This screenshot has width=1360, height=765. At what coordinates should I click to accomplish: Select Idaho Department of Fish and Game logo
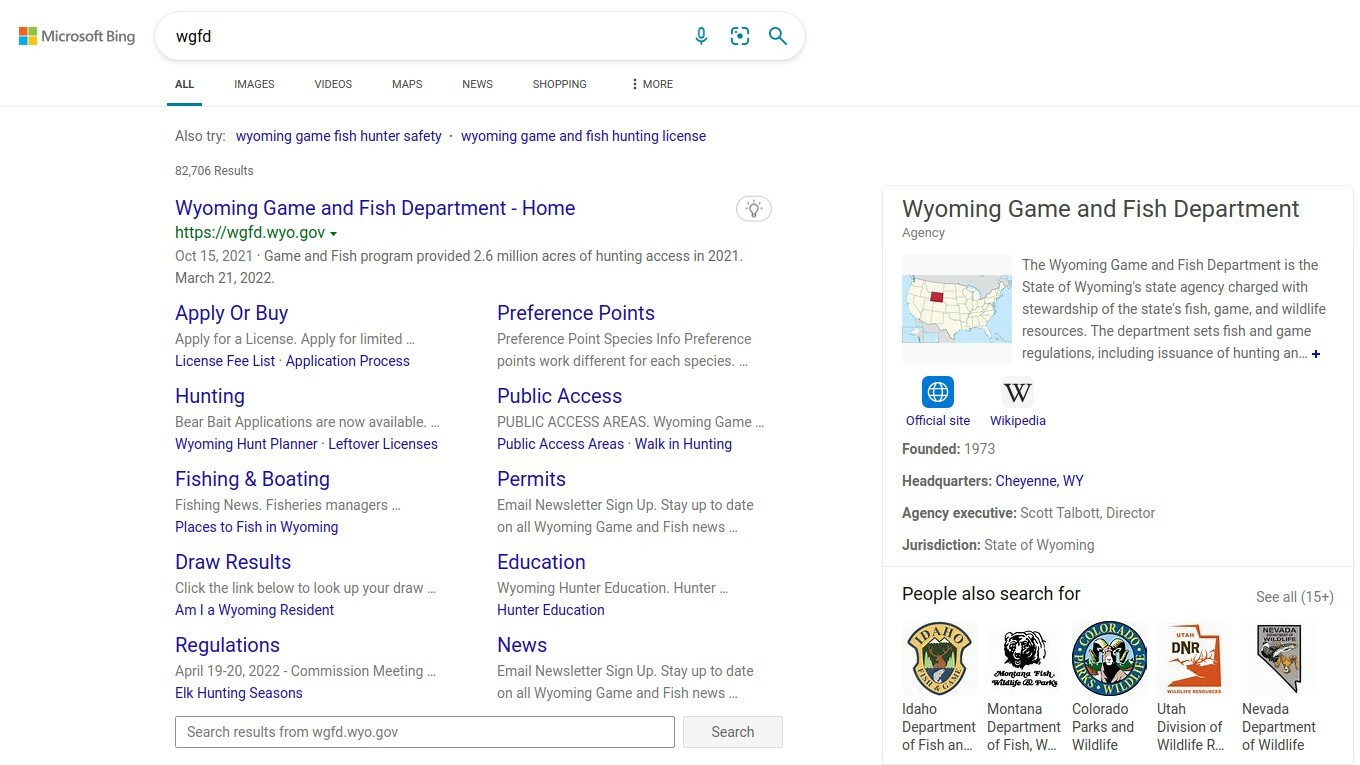coord(940,658)
